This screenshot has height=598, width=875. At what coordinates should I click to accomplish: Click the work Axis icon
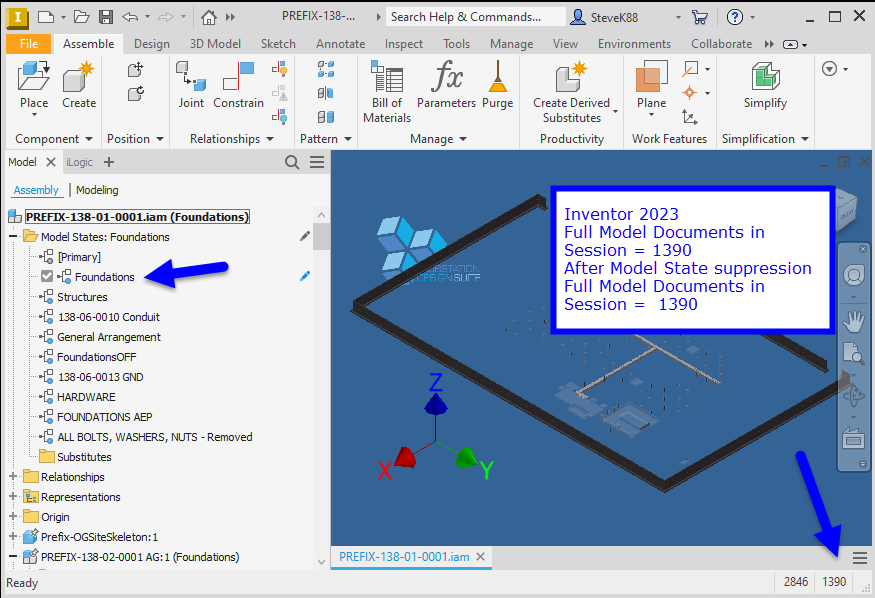coord(691,69)
